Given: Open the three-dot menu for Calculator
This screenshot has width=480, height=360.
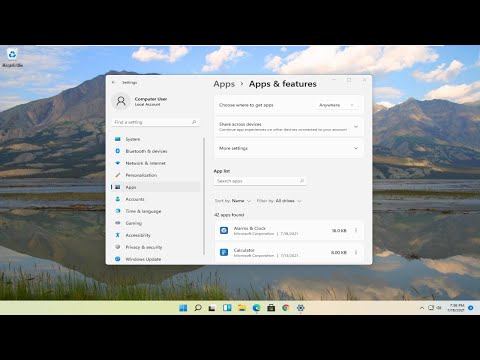Looking at the screenshot, I should [356, 252].
